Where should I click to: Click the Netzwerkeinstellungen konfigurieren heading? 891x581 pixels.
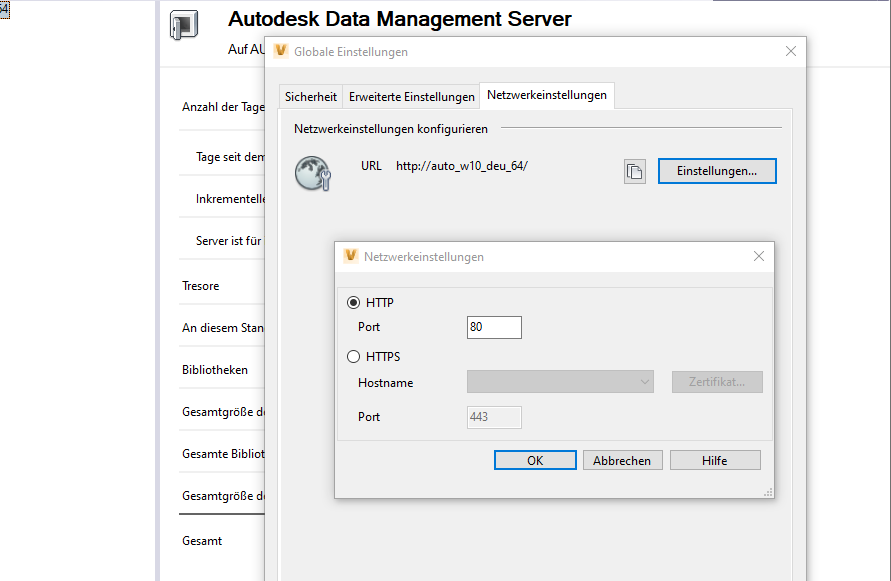pos(391,129)
